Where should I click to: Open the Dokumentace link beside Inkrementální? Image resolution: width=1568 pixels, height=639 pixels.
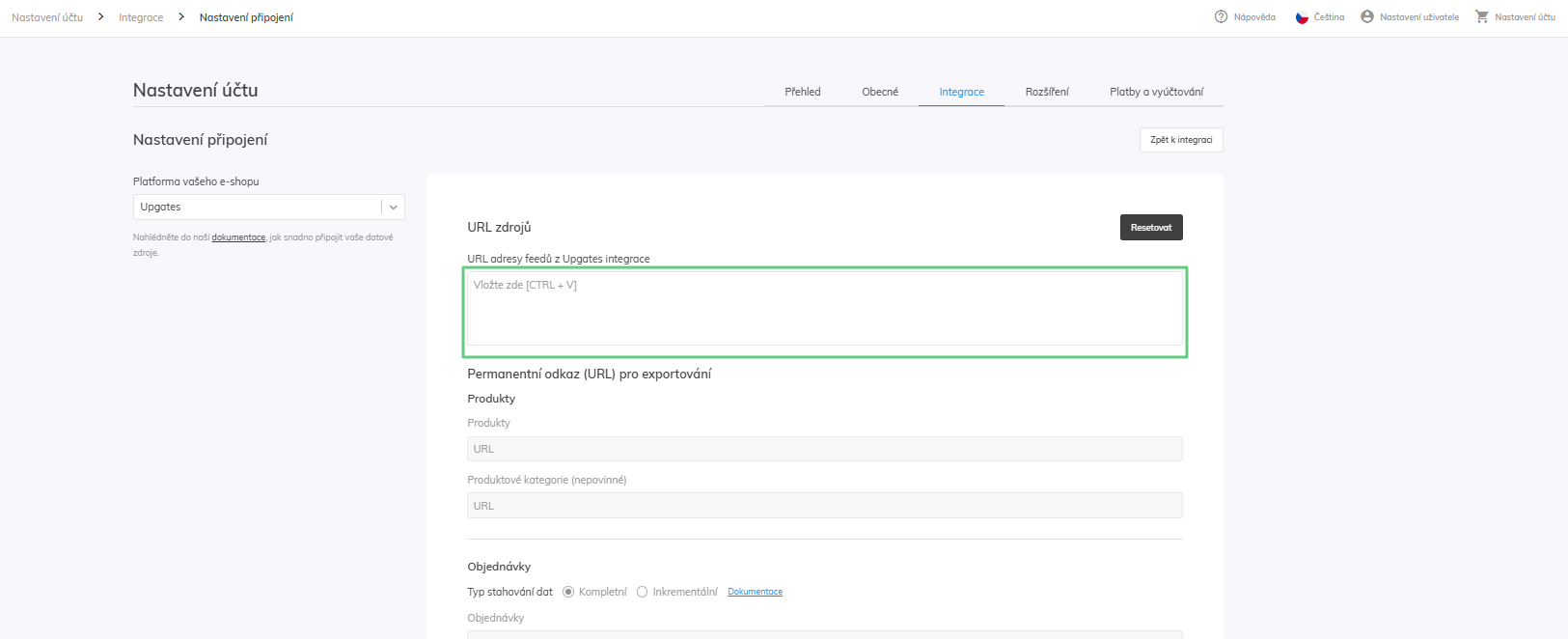(755, 592)
